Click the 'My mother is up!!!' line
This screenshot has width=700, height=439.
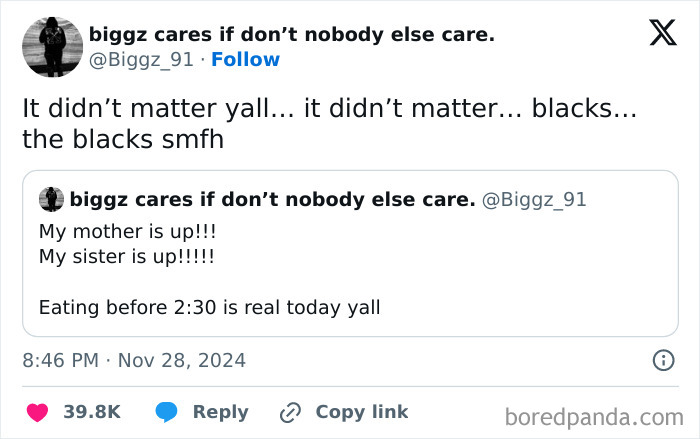pyautogui.click(x=127, y=232)
